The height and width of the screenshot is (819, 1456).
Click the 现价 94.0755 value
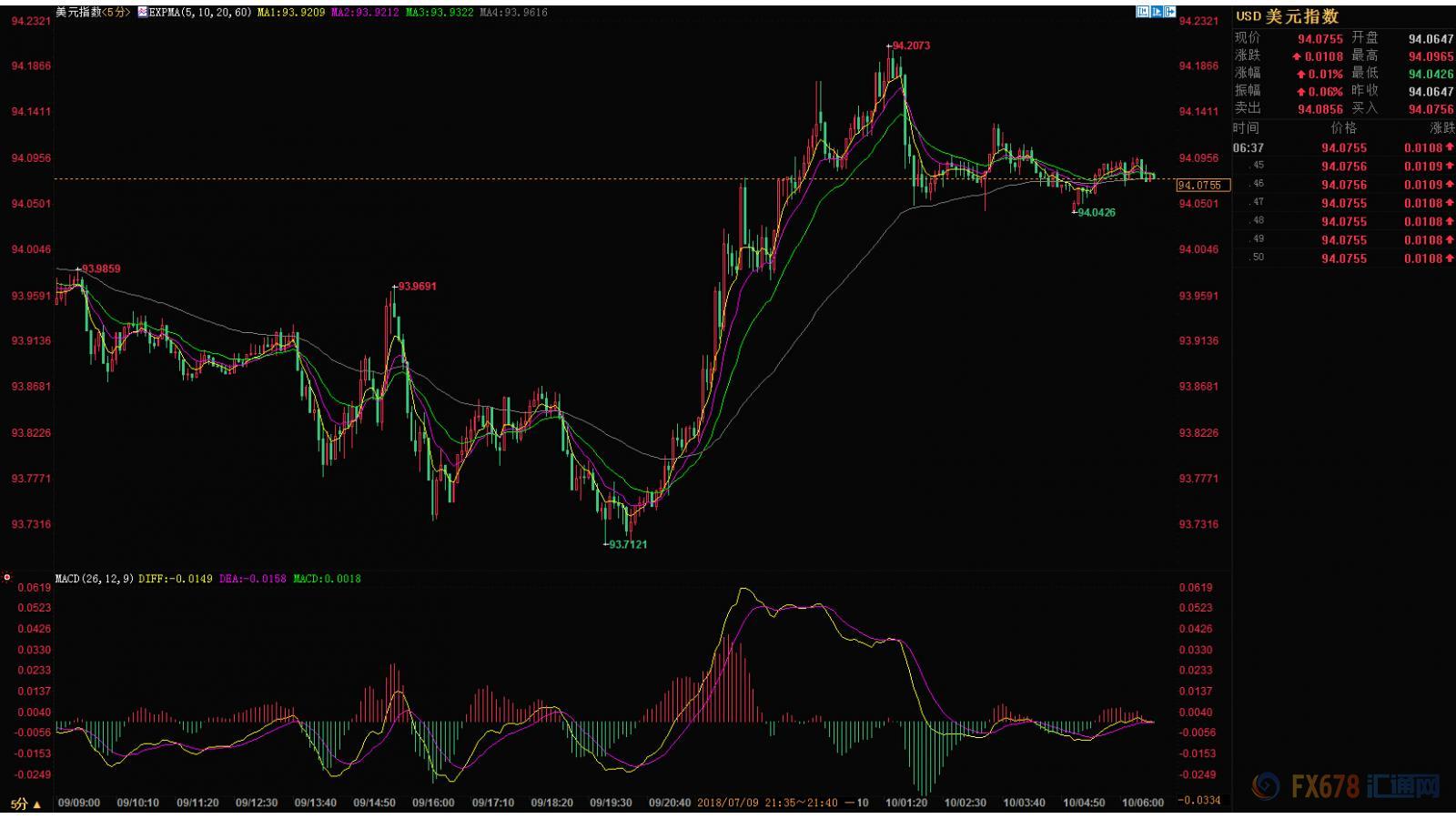[x=1320, y=39]
